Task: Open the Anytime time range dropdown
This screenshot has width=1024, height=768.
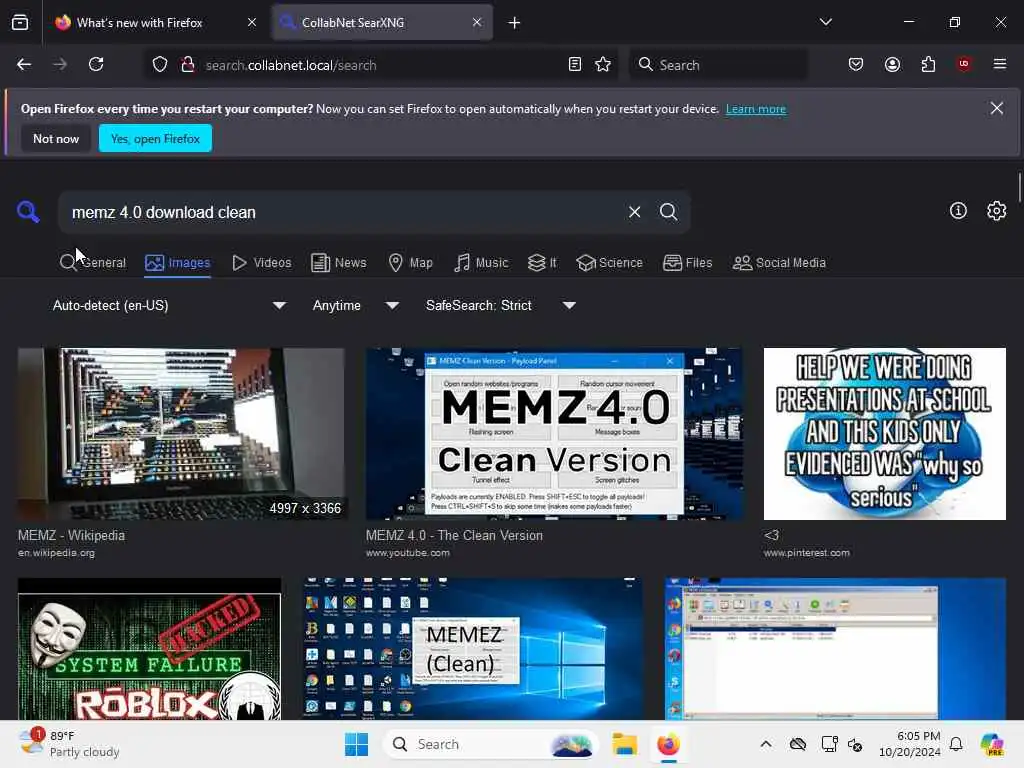Action: click(x=355, y=305)
